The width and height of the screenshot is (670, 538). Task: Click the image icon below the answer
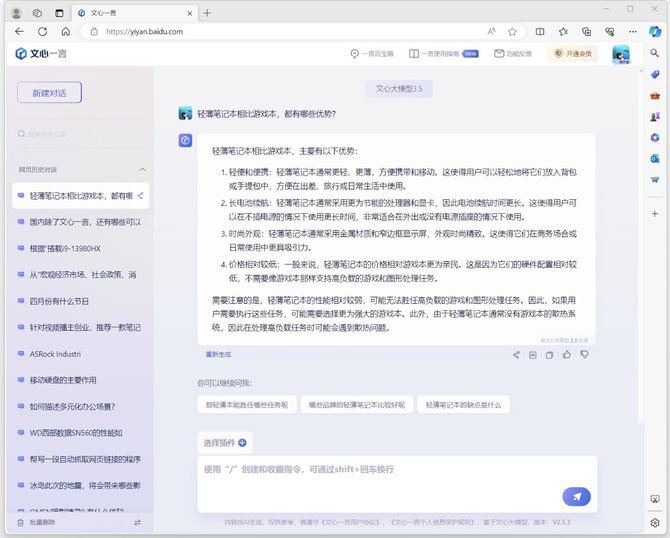click(x=532, y=355)
